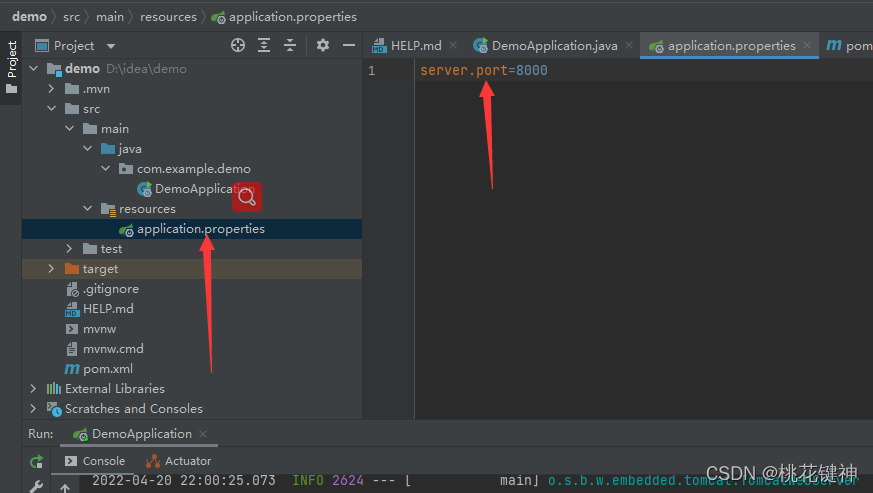Viewport: 873px width, 493px height.
Task: Expand the .mvn folder
Action: [51, 89]
